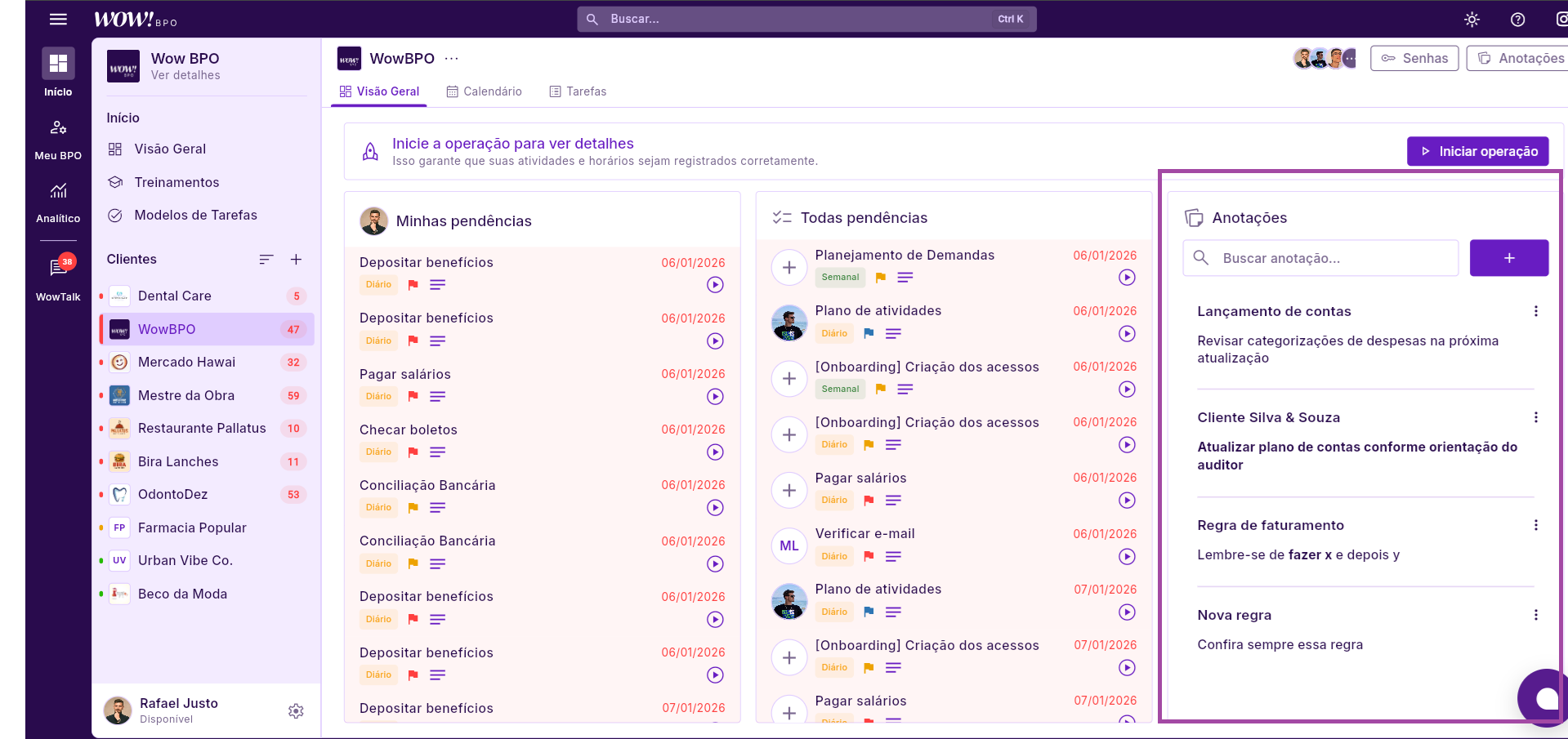Open the clients sort filter icon
The image size is (1568, 739).
(266, 260)
